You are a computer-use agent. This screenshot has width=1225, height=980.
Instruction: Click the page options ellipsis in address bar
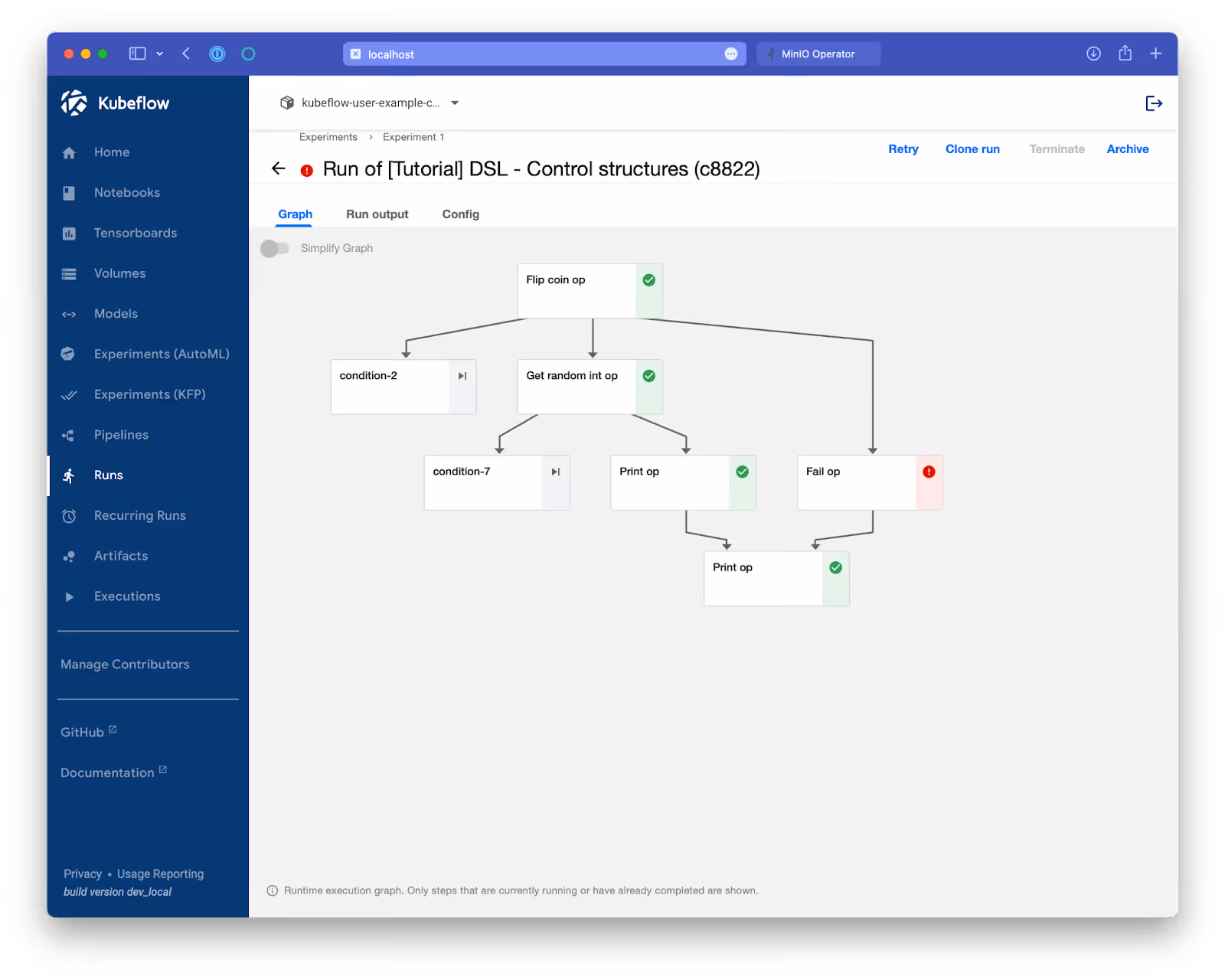tap(731, 54)
